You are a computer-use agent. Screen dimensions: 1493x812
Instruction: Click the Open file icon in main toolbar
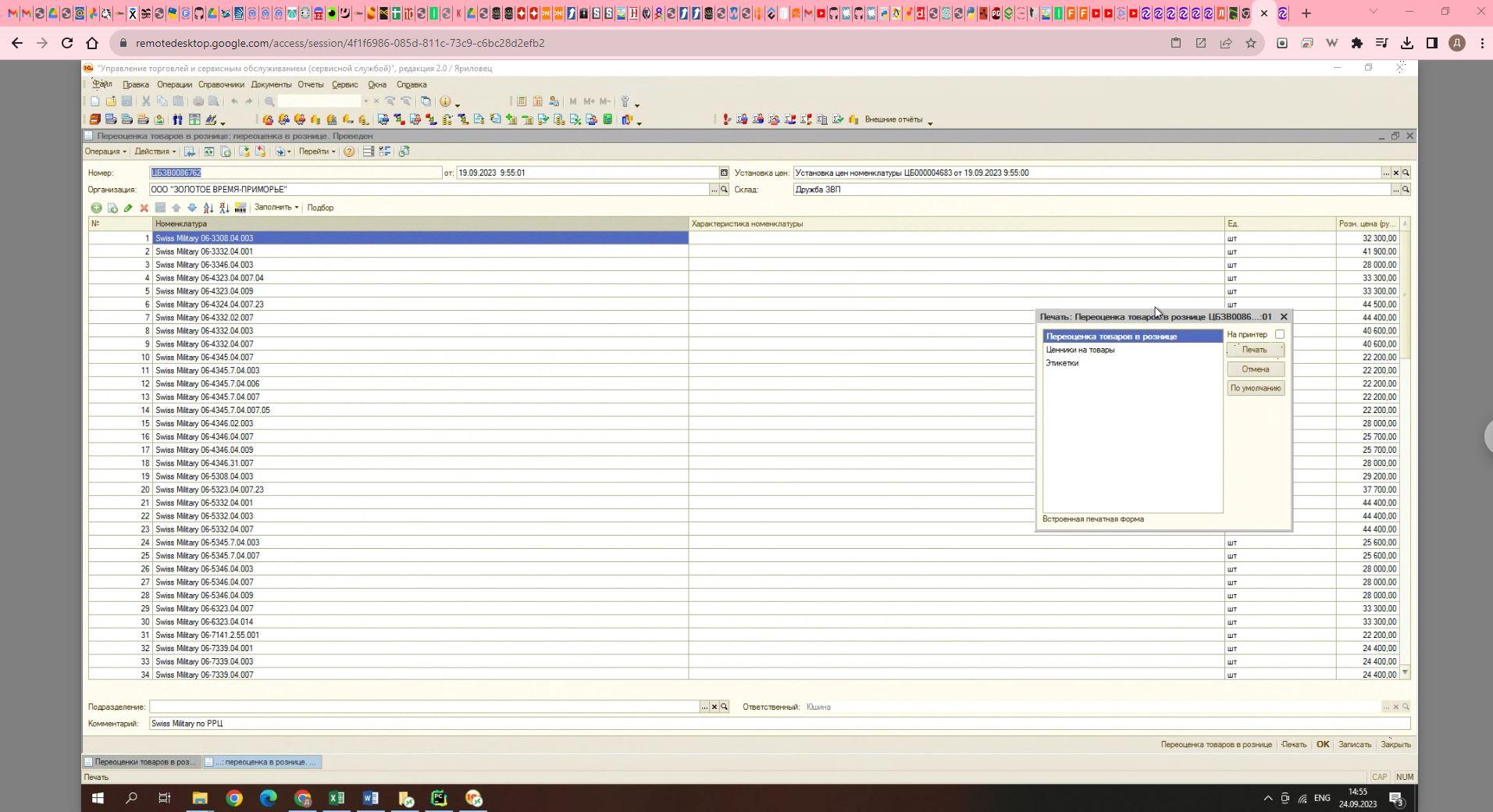tap(111, 101)
